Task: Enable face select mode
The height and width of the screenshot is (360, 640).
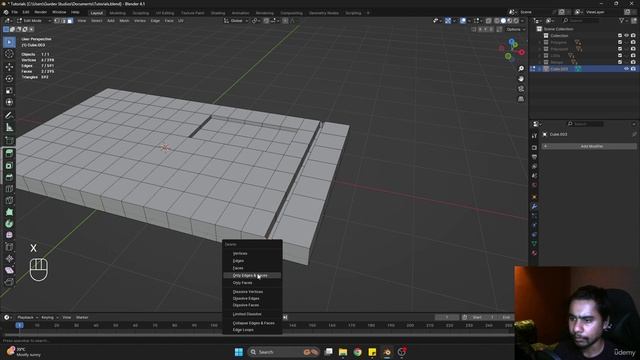Action: (x=70, y=20)
